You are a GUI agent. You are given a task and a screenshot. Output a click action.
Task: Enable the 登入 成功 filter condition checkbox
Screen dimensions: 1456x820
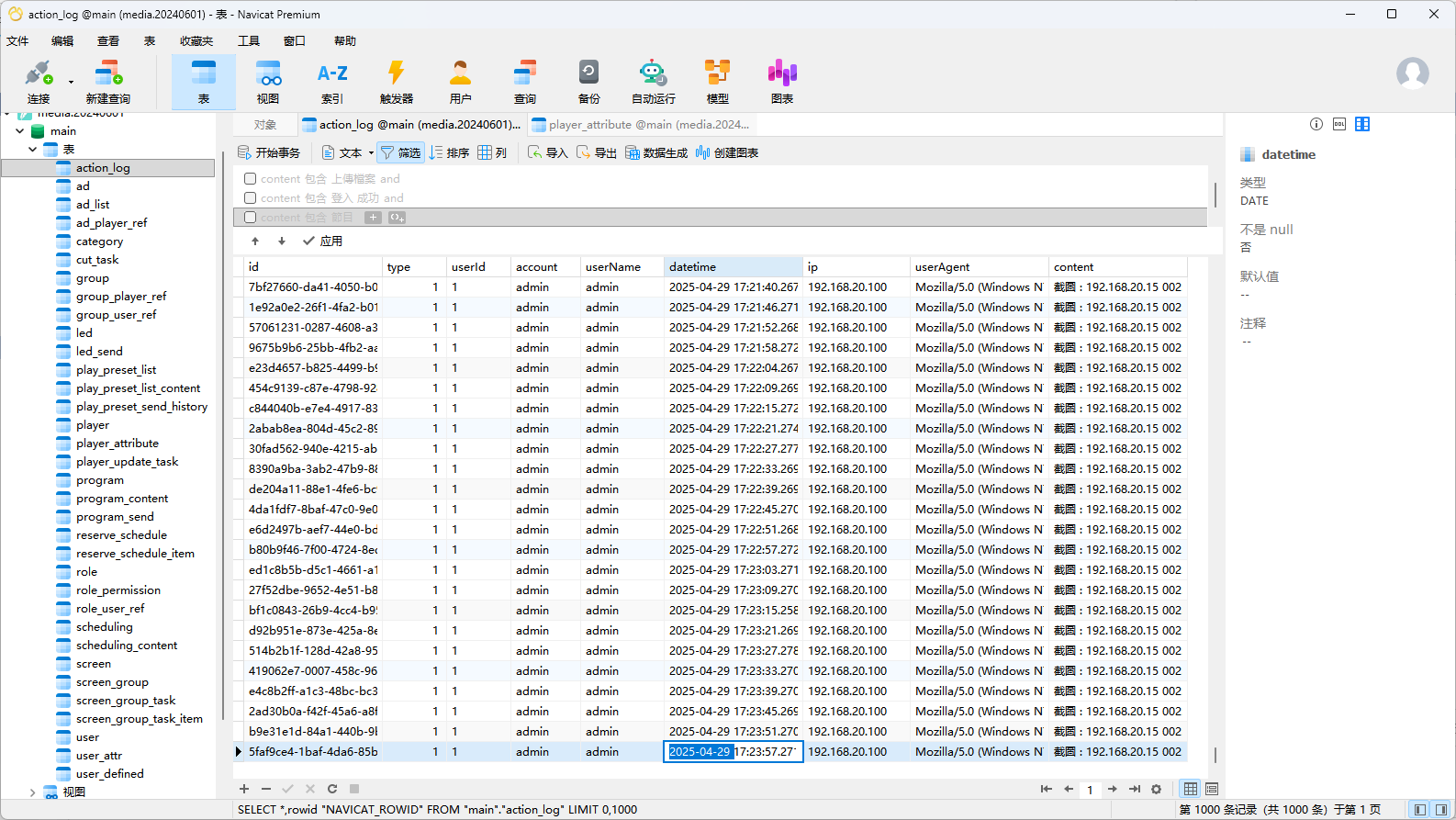pos(250,197)
